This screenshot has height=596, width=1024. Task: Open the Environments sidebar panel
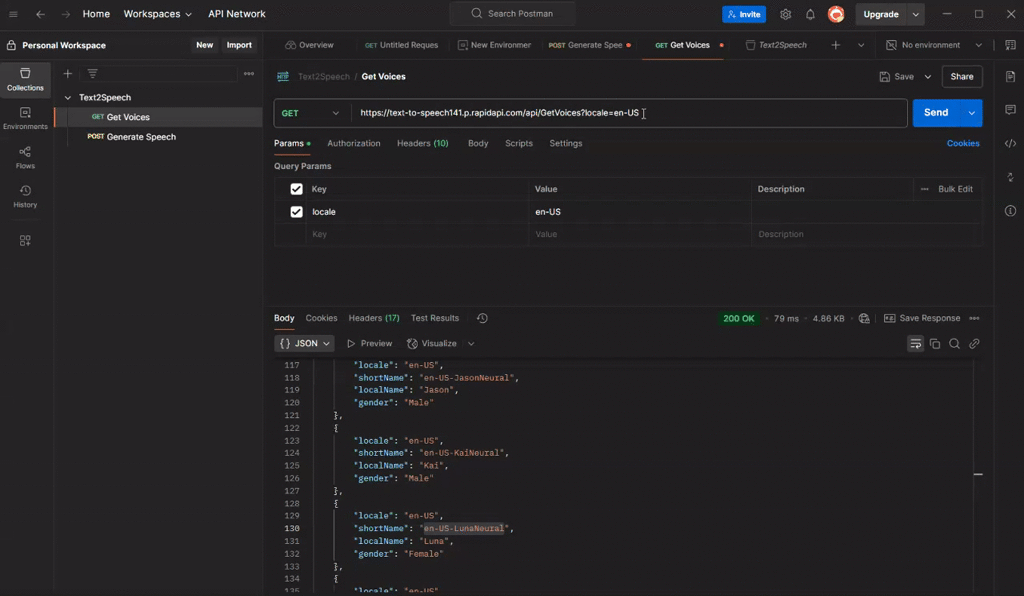point(25,118)
